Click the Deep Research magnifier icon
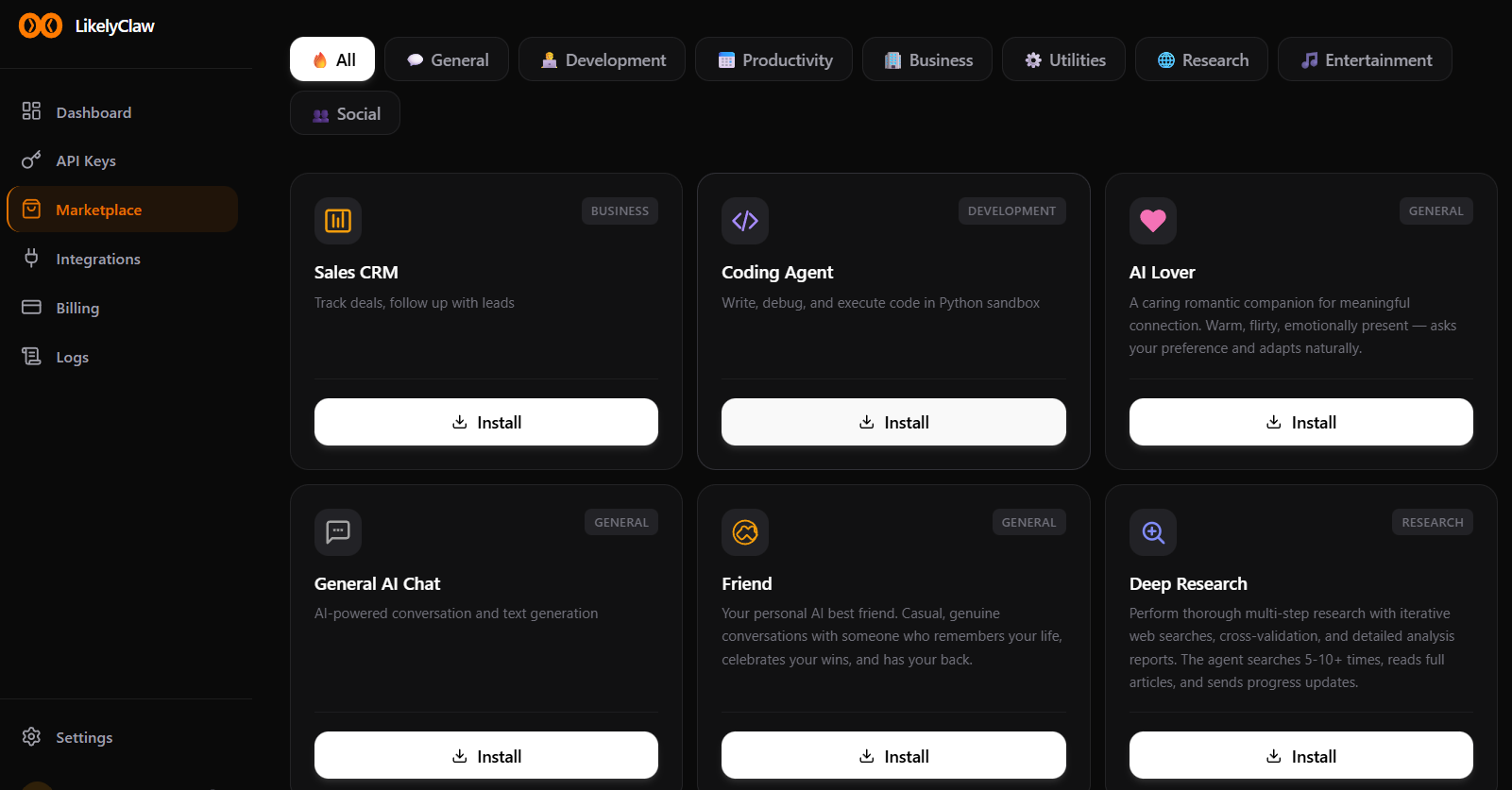 (x=1152, y=532)
